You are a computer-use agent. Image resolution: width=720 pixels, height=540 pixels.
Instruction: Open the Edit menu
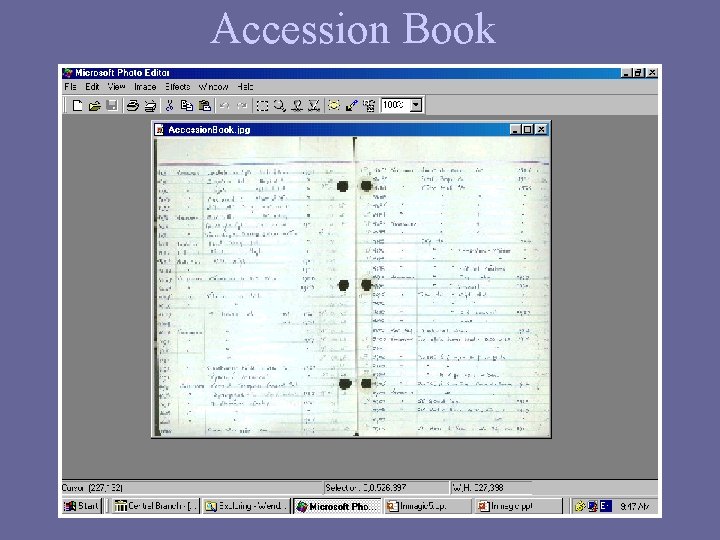(x=92, y=86)
